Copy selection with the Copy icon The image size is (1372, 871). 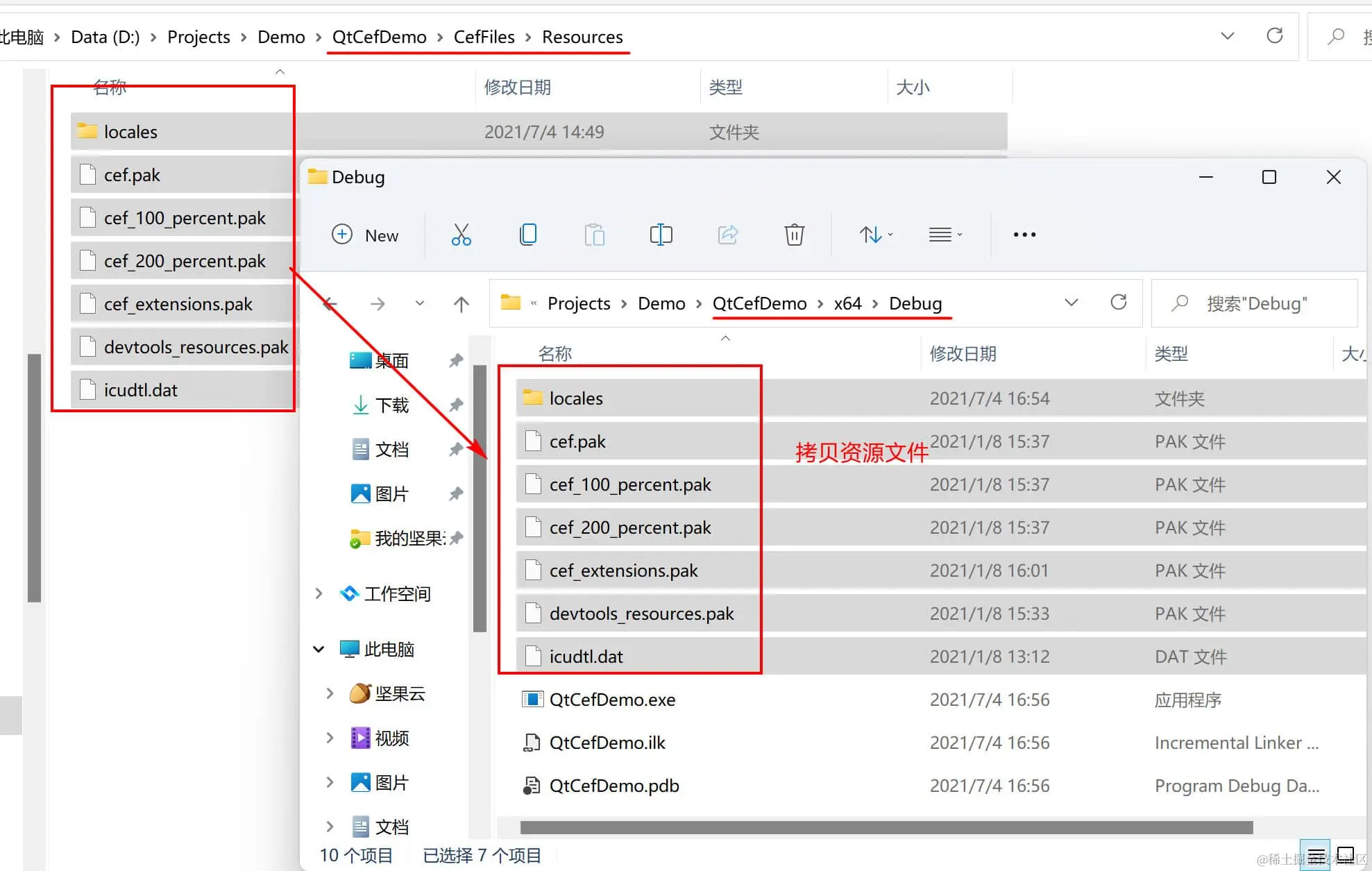(x=527, y=235)
